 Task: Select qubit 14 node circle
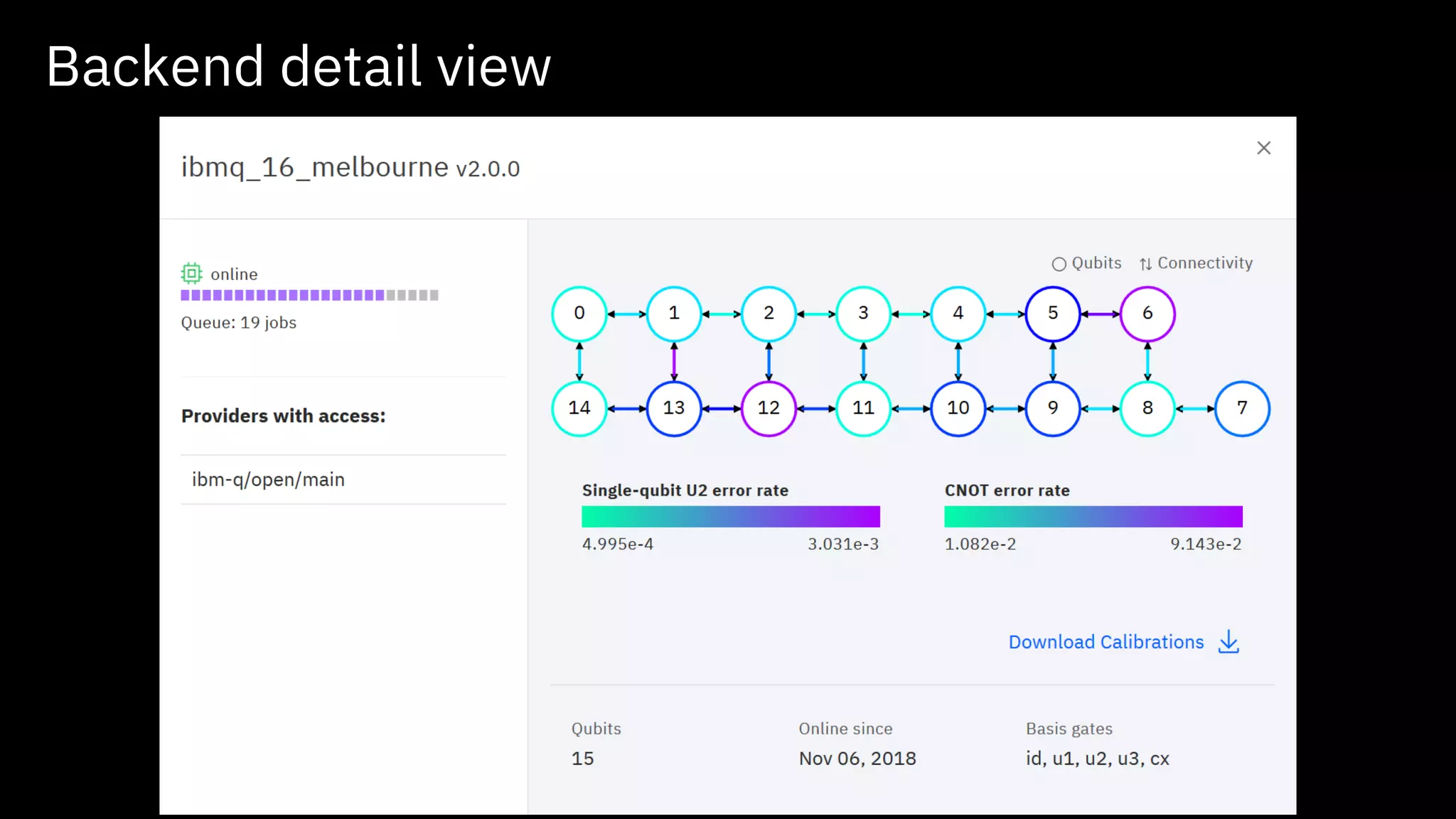pos(579,408)
